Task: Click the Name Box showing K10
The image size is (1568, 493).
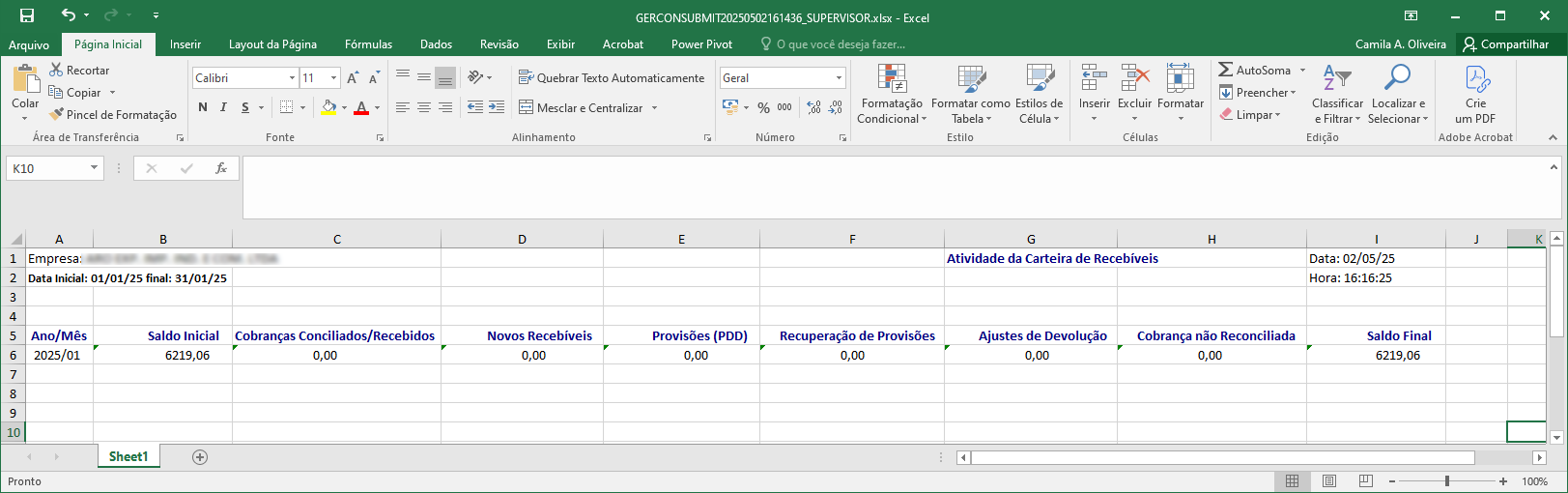Action: (x=55, y=168)
